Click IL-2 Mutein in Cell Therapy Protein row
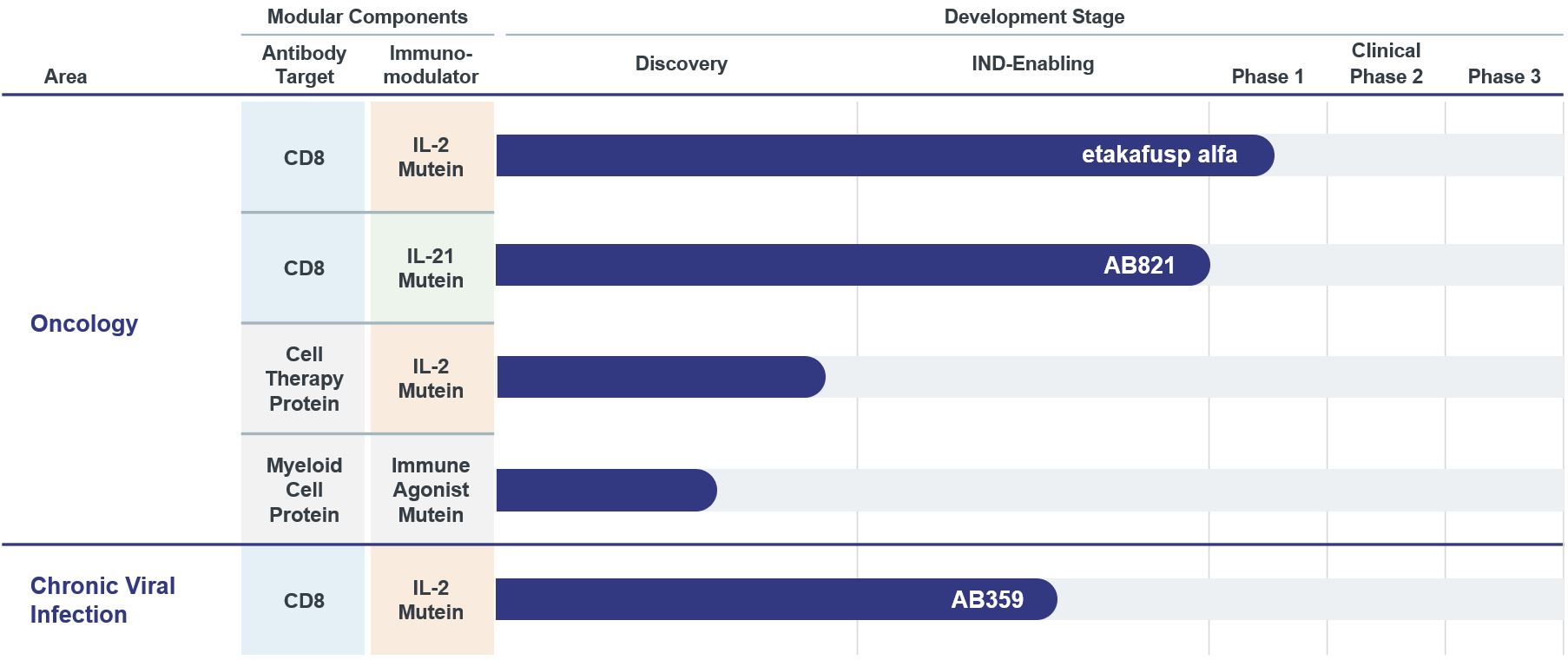The width and height of the screenshot is (1568, 660). (x=432, y=379)
